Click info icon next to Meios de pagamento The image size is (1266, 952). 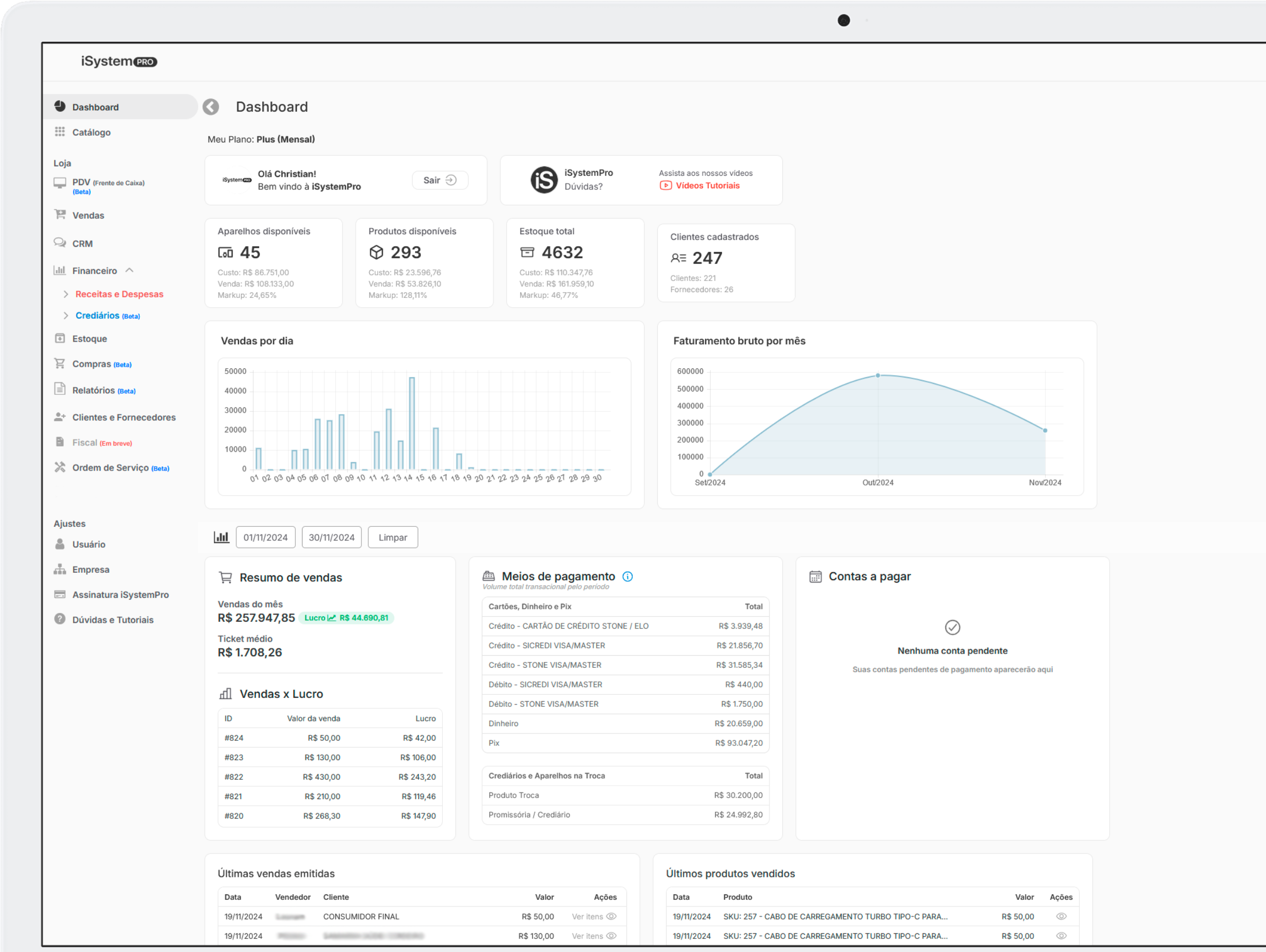[x=628, y=576]
